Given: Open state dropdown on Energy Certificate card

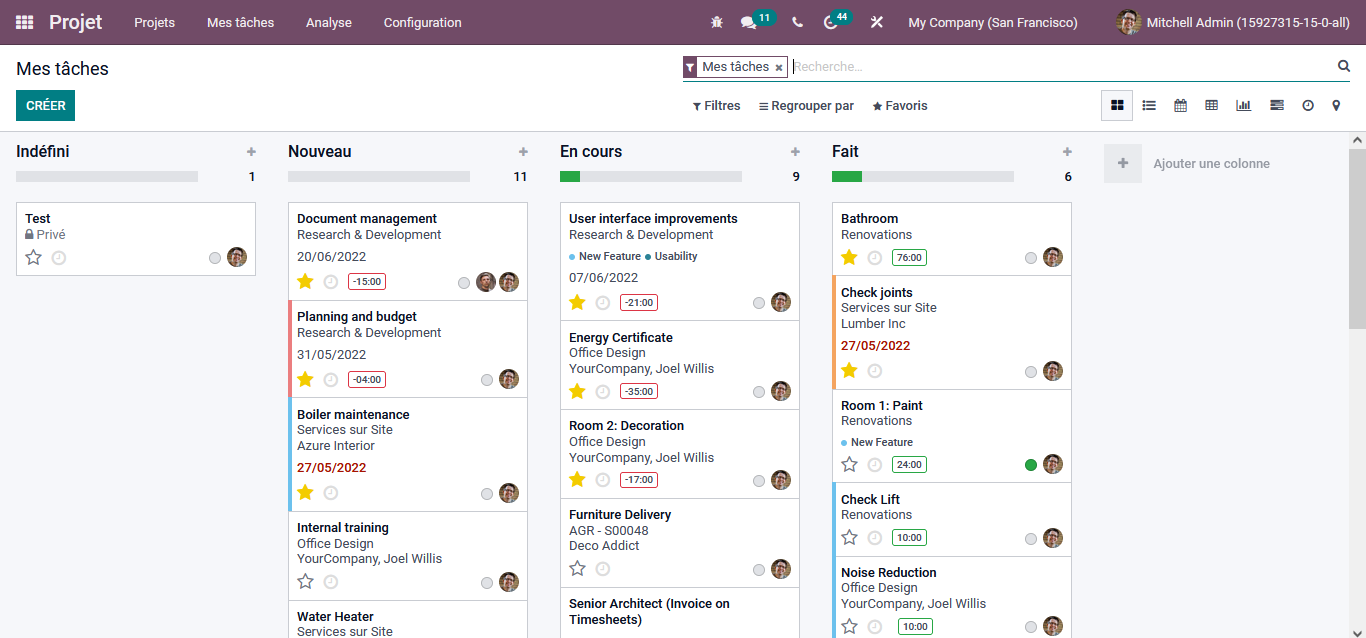Looking at the screenshot, I should tap(759, 392).
